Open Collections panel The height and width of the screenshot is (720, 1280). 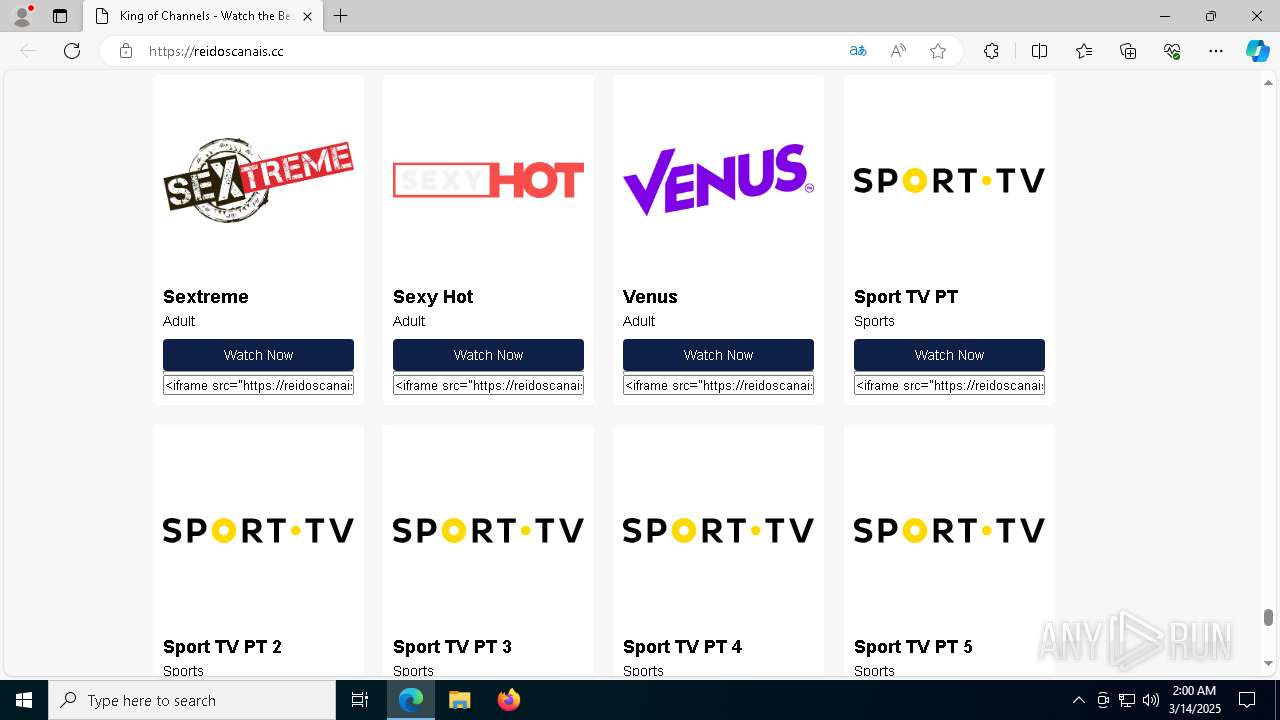pyautogui.click(x=1128, y=51)
